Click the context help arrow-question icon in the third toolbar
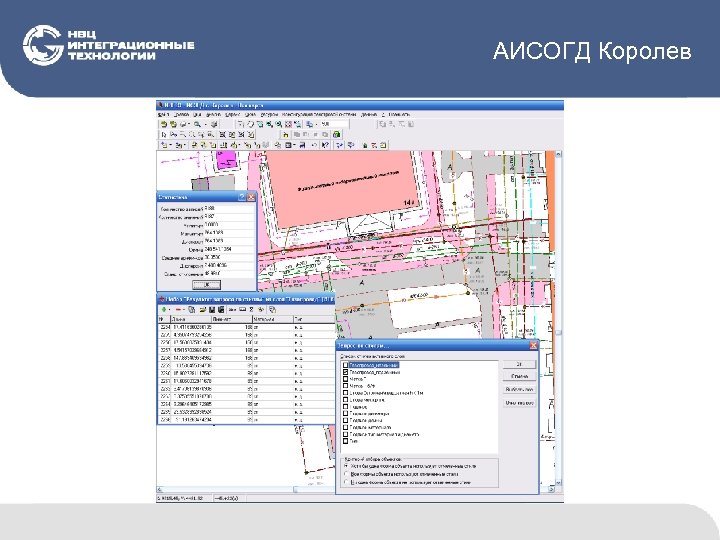Viewport: 720px width, 540px height. click(x=325, y=146)
